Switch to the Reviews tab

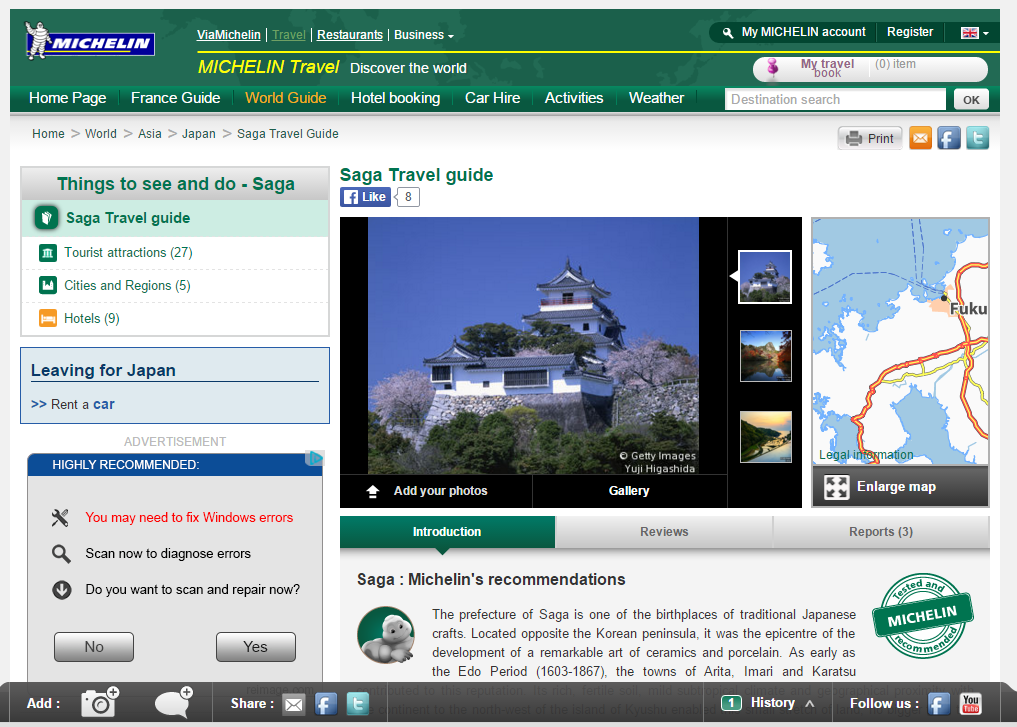coord(664,532)
